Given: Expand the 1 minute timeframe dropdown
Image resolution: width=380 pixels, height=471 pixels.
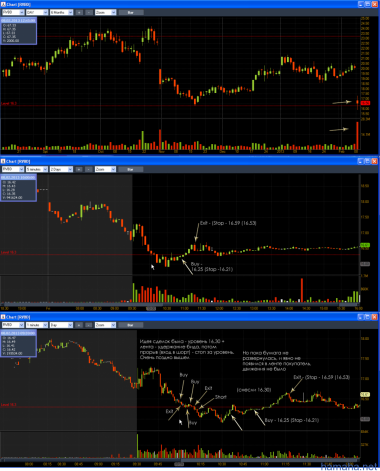Looking at the screenshot, I should pos(37,325).
